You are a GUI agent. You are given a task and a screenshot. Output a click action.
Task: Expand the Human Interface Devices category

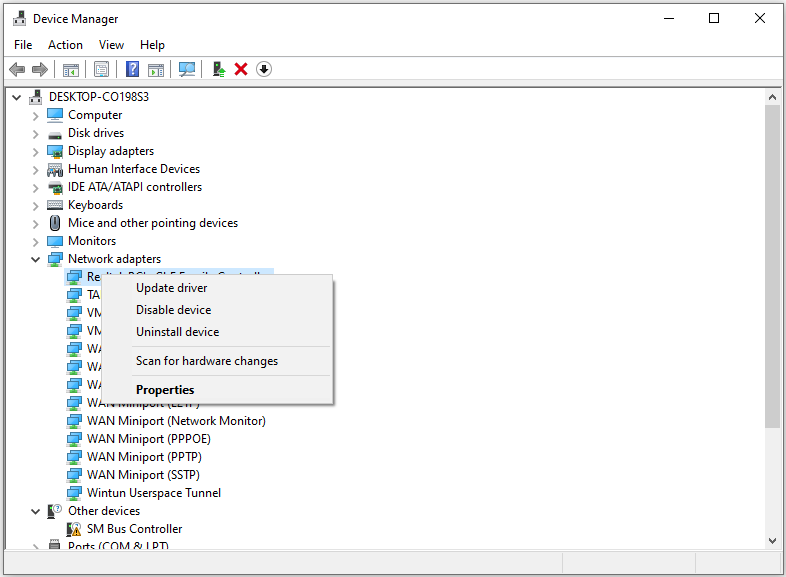pyautogui.click(x=36, y=170)
